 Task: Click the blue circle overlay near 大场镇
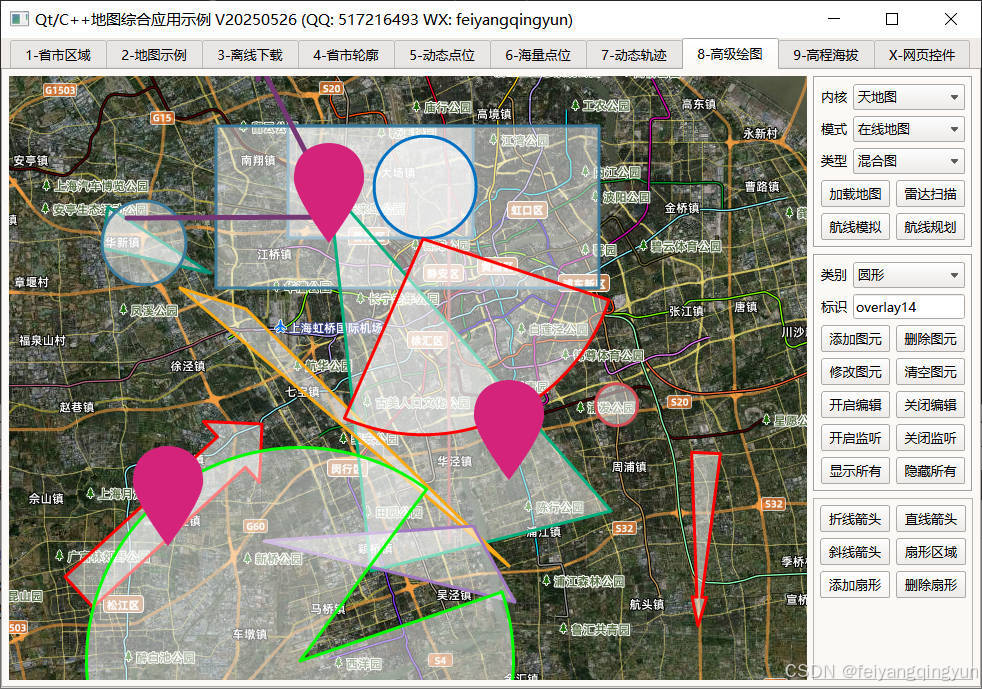(425, 187)
